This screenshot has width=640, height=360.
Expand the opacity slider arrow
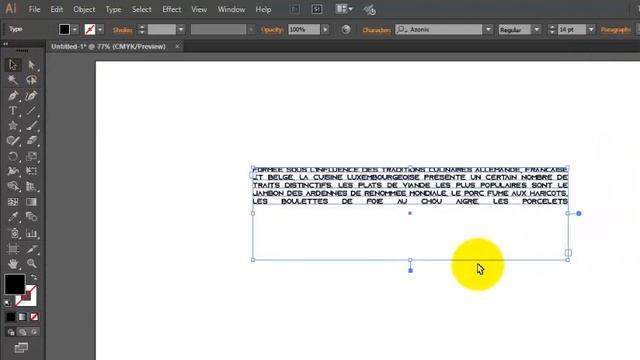(x=325, y=29)
